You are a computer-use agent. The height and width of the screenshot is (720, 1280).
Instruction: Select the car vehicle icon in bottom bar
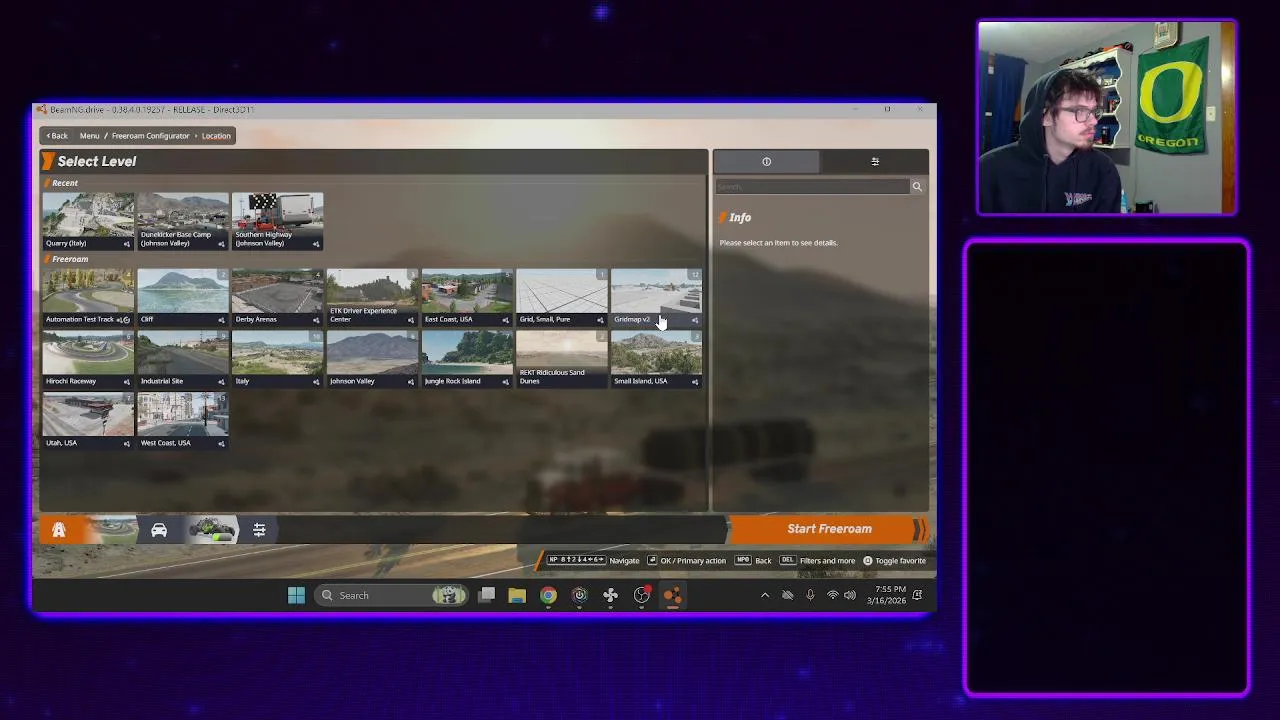(x=159, y=530)
